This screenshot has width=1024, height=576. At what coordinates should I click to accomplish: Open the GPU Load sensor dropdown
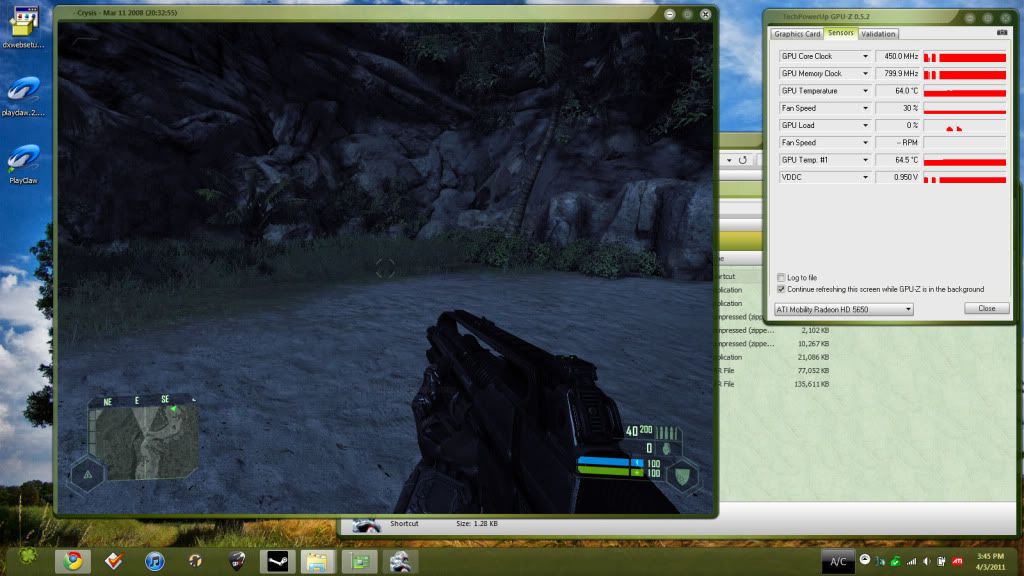[x=865, y=125]
